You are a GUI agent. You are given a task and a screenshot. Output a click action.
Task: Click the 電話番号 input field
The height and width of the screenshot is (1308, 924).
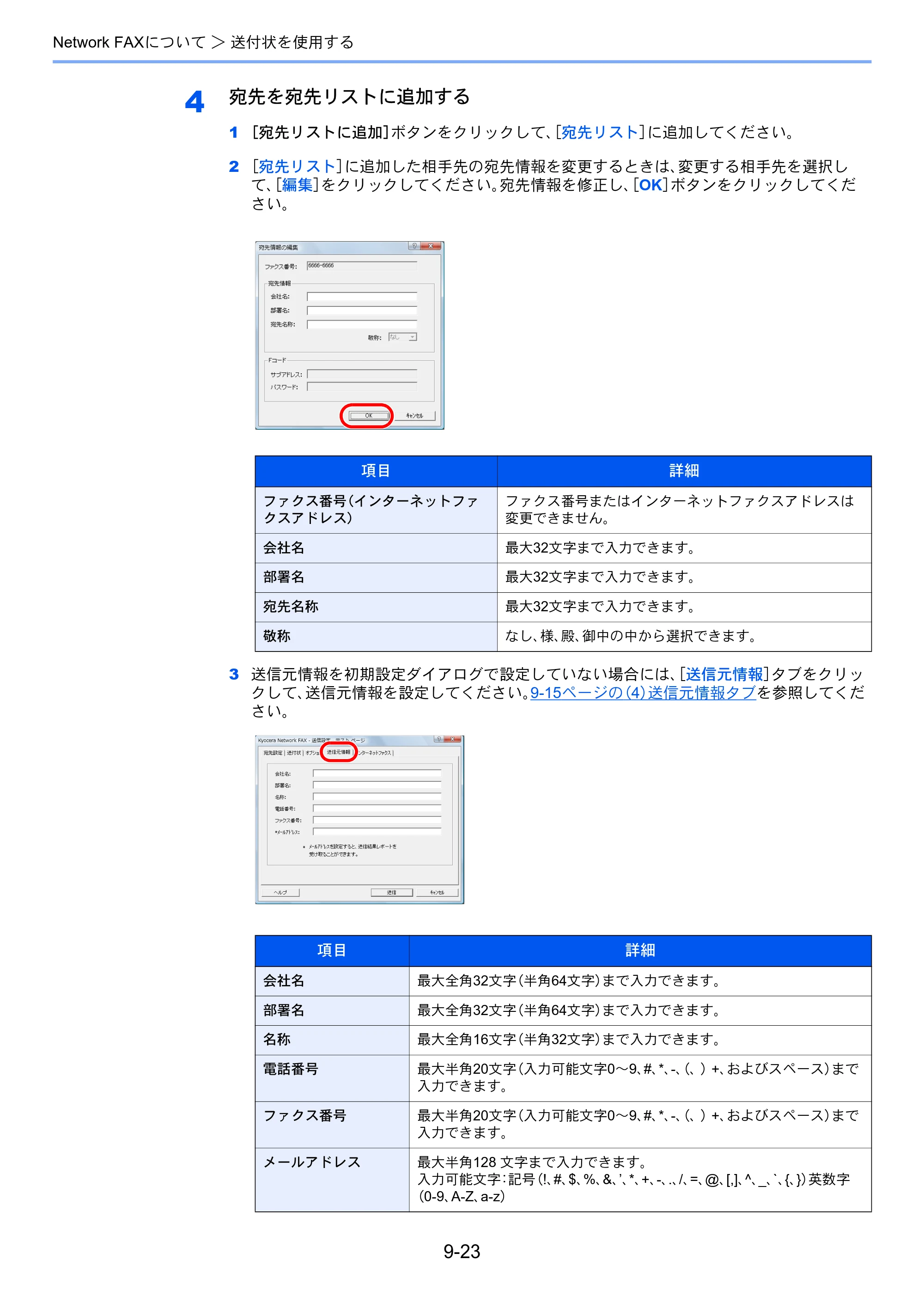click(377, 809)
